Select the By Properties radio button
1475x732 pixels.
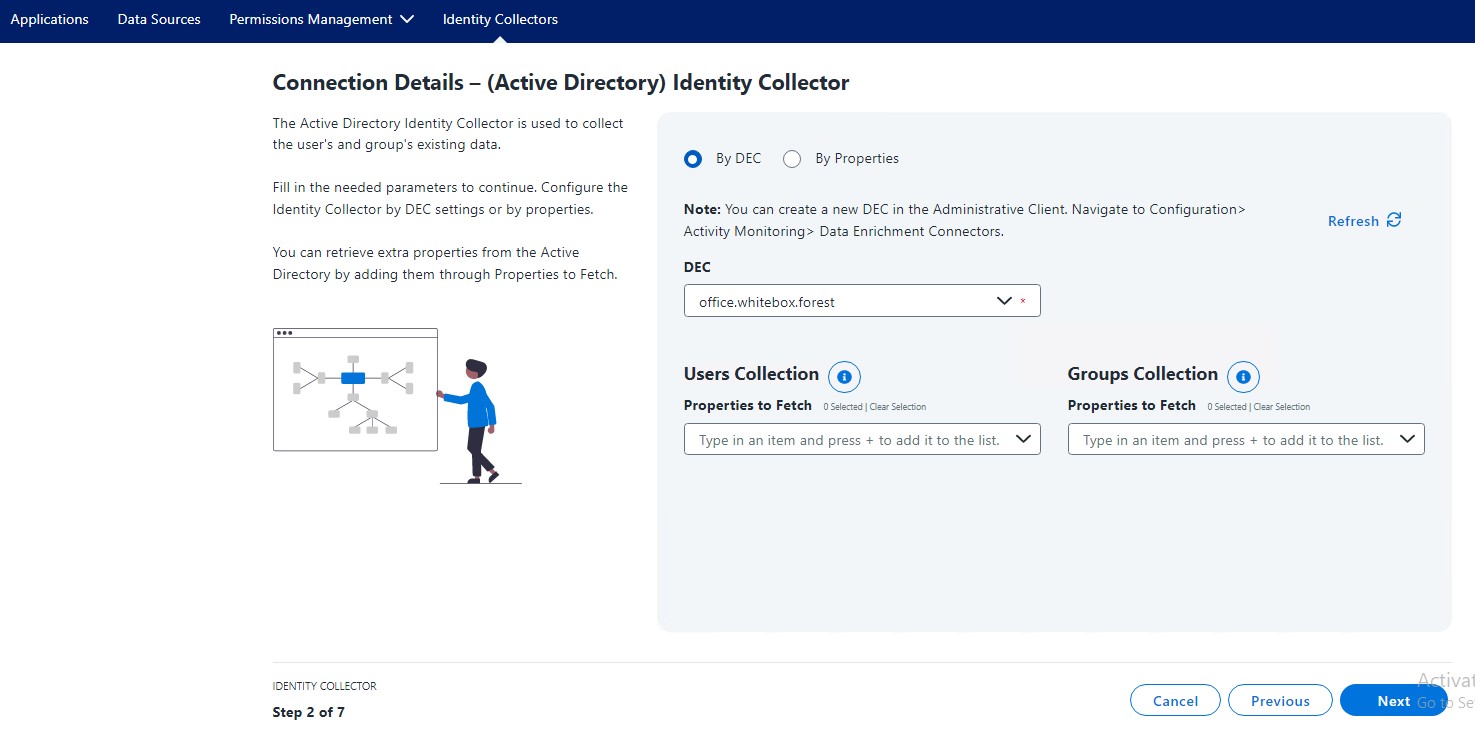coord(792,159)
